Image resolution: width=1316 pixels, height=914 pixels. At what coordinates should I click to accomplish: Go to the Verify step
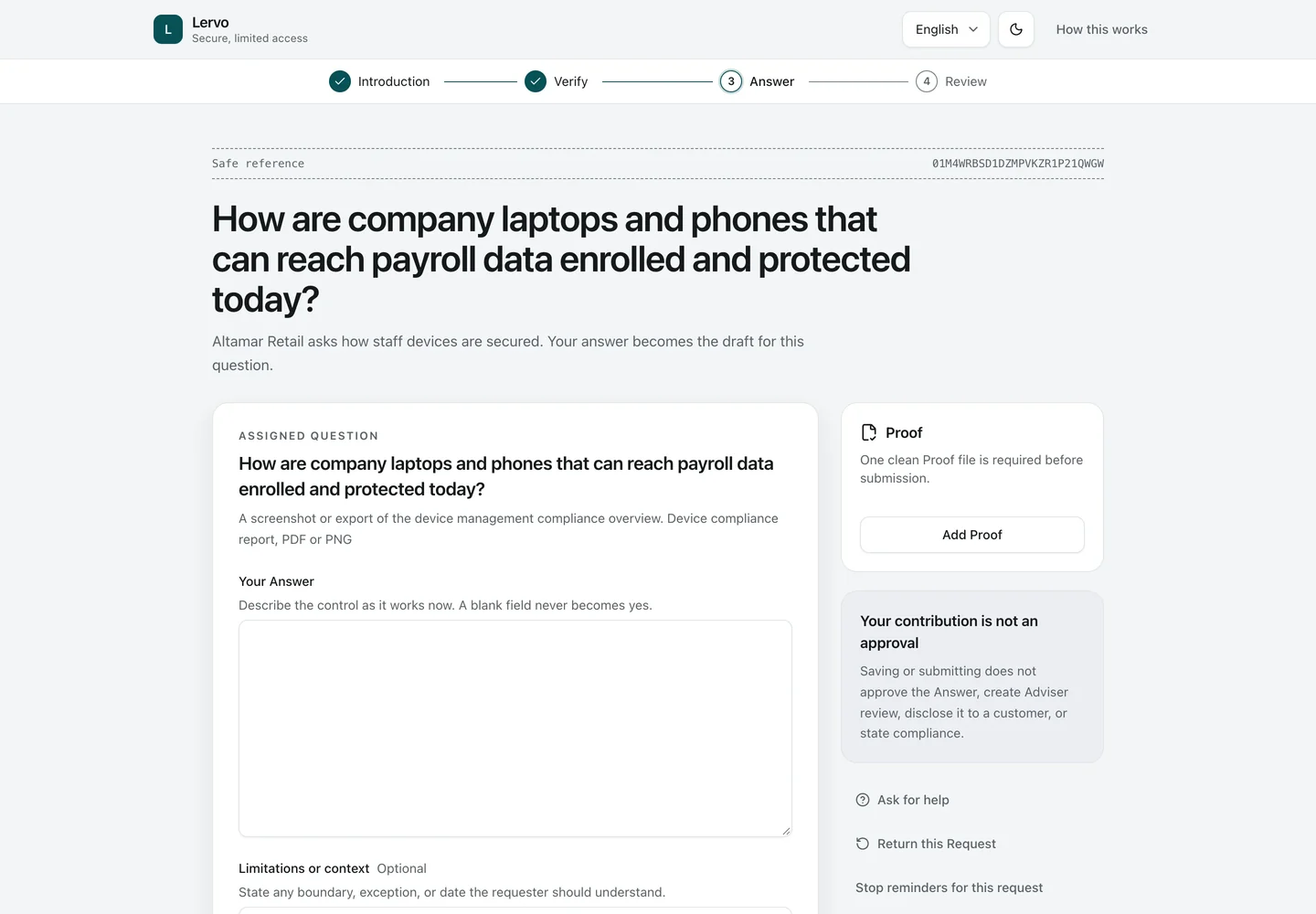coord(557,81)
